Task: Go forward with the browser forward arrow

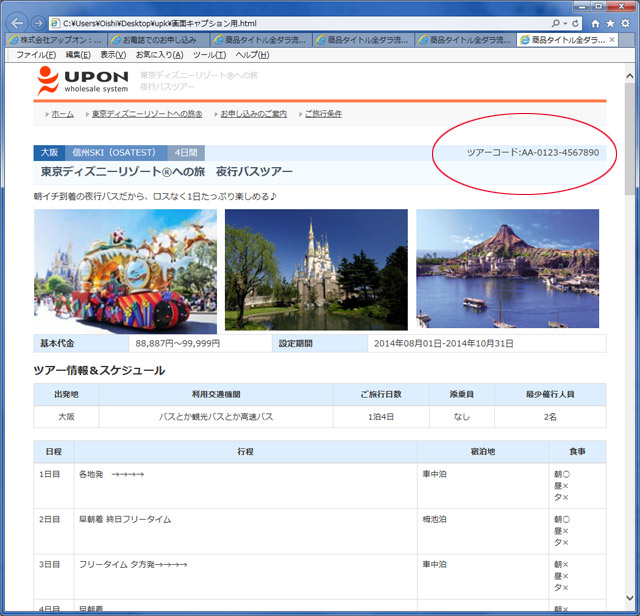Action: click(x=38, y=23)
